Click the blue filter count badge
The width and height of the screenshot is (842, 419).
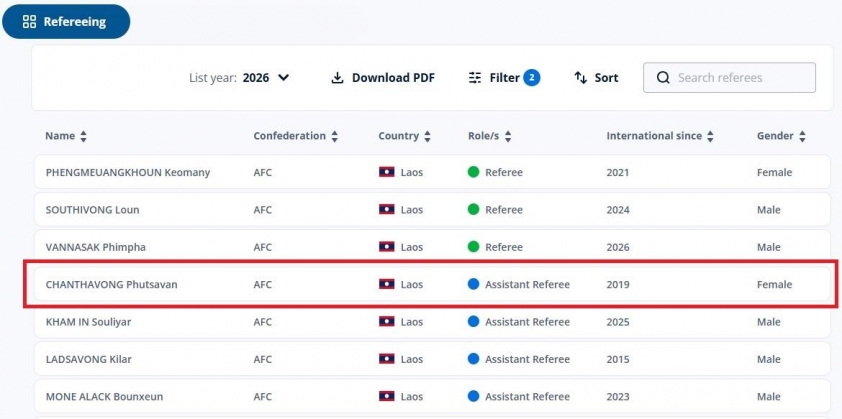[531, 78]
